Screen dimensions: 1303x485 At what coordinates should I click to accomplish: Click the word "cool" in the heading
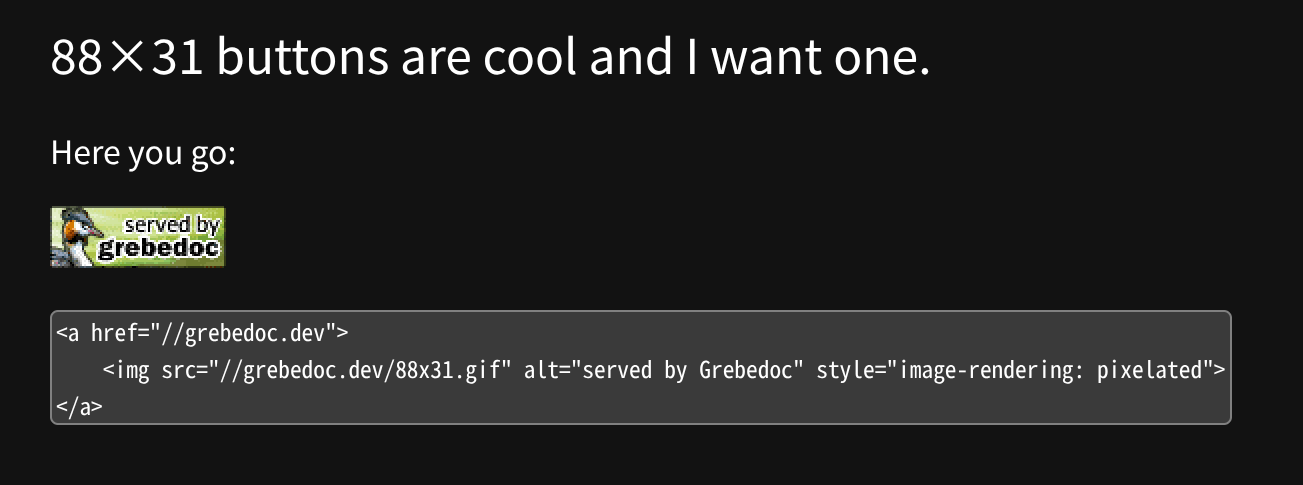pos(529,60)
